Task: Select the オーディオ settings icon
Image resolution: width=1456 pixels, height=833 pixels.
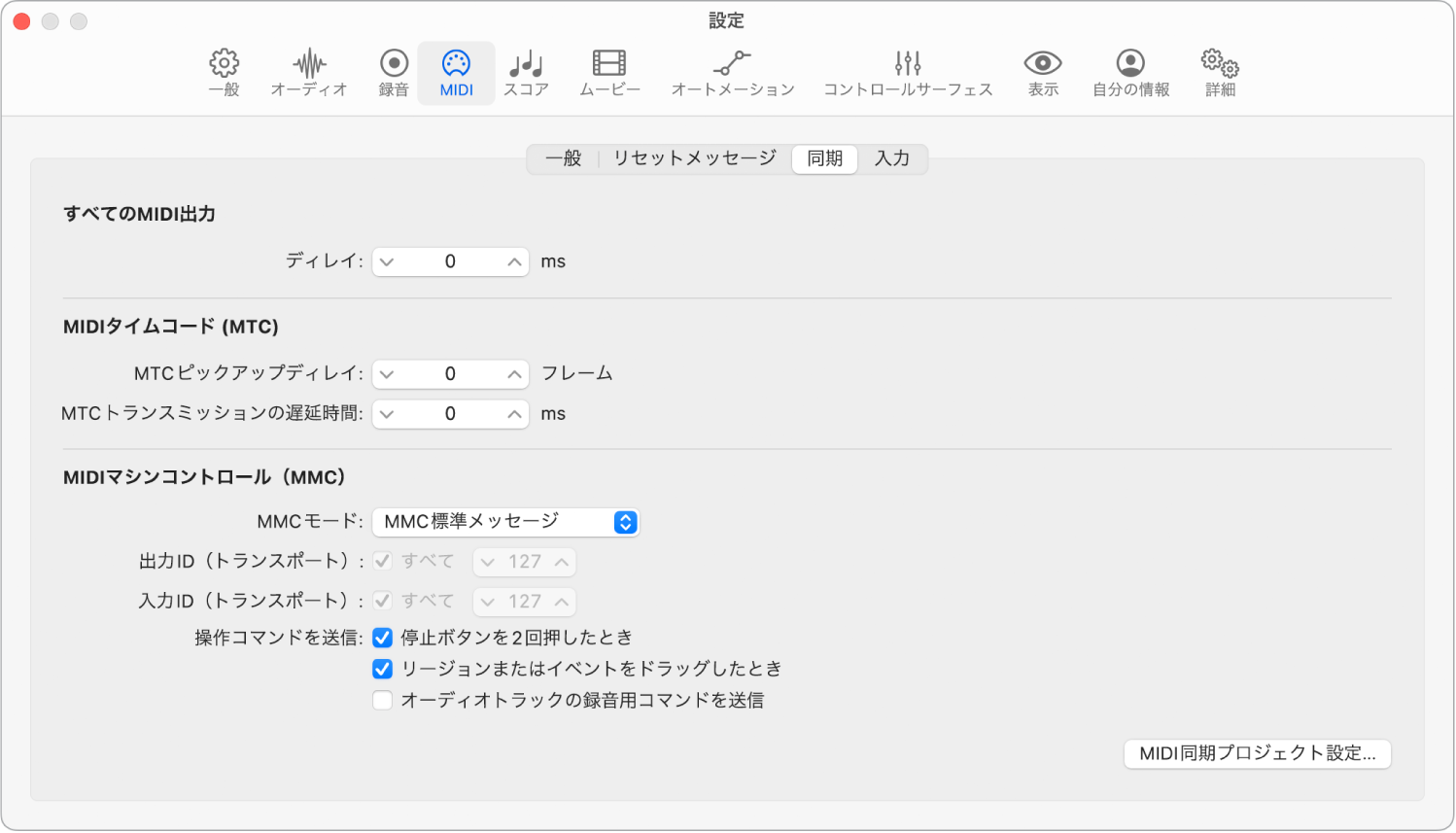Action: [308, 73]
